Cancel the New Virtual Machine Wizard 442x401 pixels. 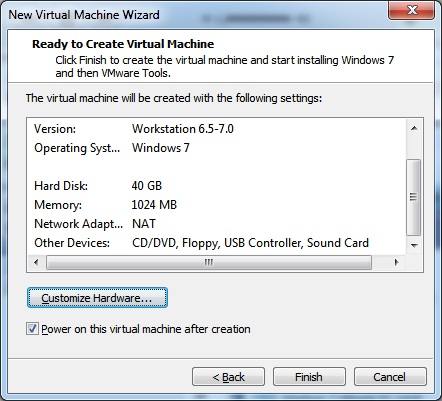(390, 377)
